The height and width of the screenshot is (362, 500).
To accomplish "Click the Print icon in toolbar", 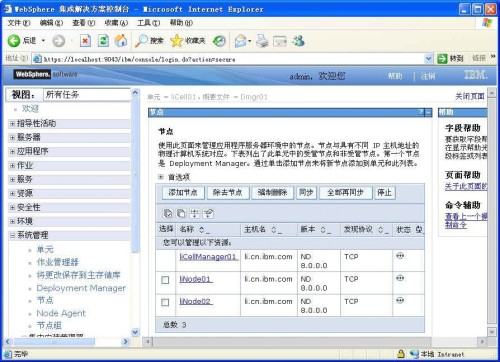I will (262, 41).
